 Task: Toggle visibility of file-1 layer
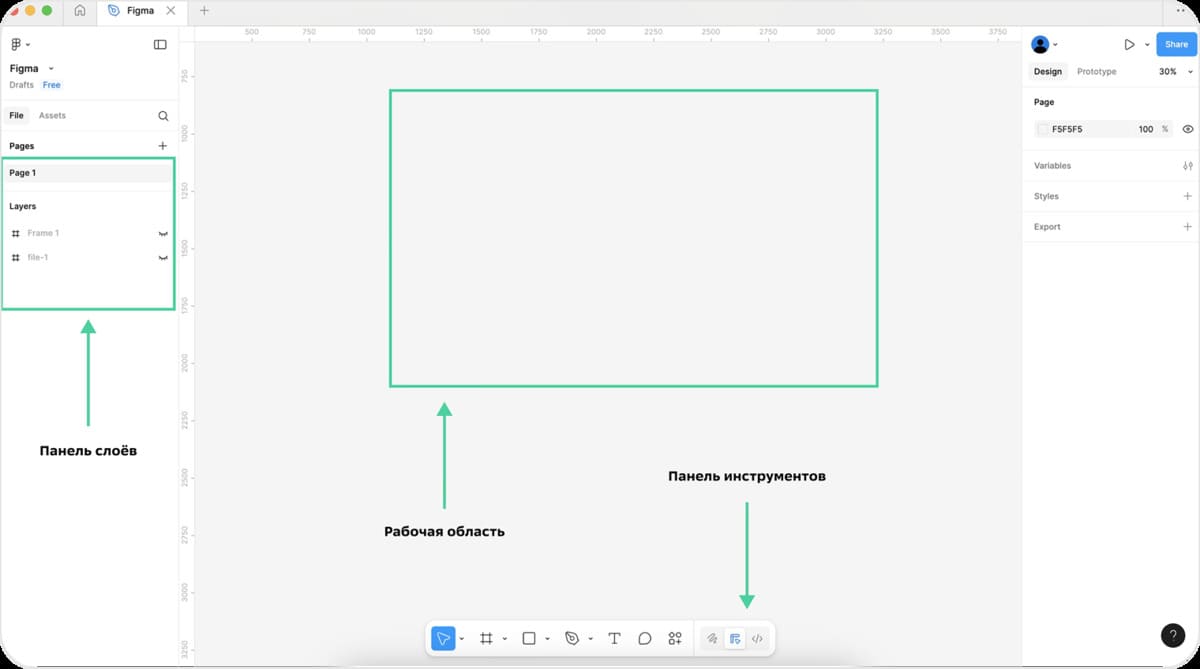click(x=163, y=258)
